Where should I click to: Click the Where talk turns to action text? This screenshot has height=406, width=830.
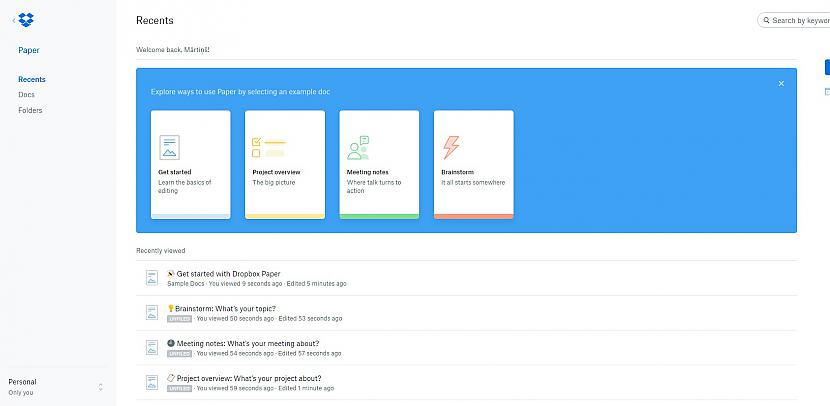[374, 186]
